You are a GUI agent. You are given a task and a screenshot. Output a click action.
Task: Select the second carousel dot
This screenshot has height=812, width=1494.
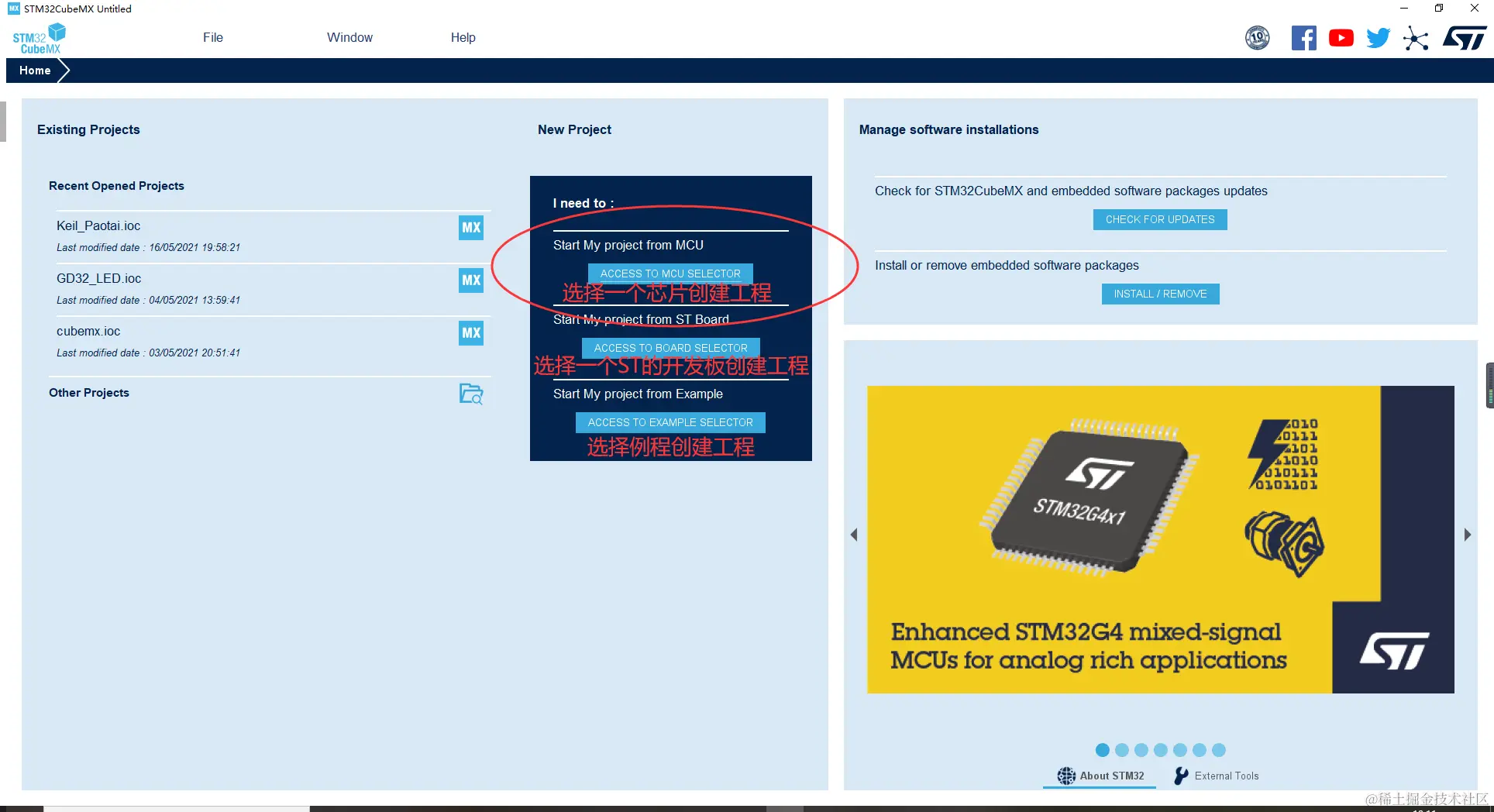[1121, 750]
